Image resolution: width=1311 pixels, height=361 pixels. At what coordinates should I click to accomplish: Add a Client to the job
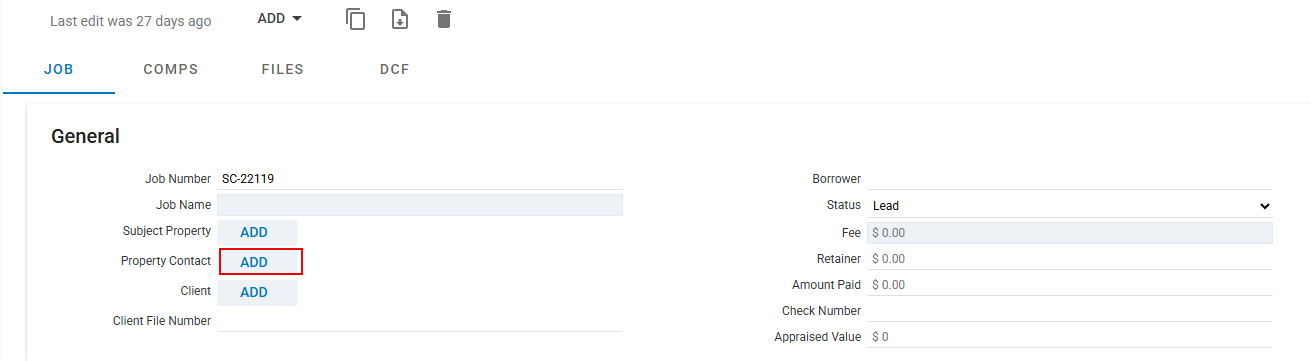(257, 292)
